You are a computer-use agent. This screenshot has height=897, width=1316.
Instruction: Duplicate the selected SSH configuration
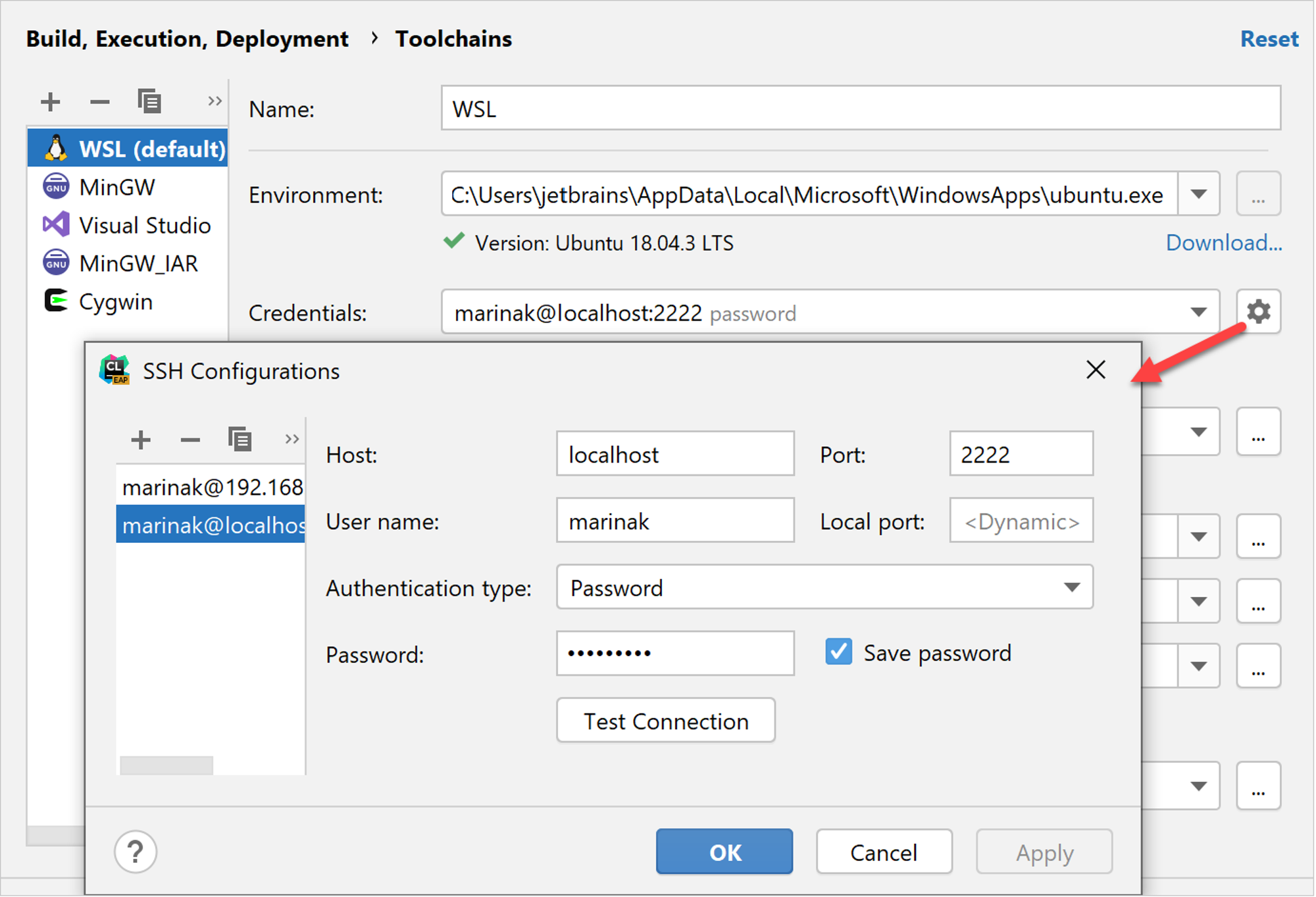point(240,439)
